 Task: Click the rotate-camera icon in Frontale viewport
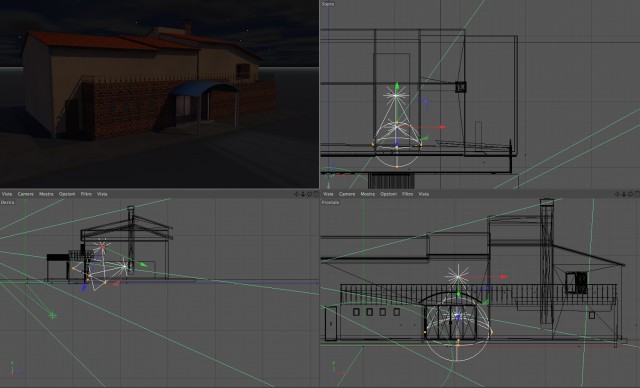pos(631,194)
